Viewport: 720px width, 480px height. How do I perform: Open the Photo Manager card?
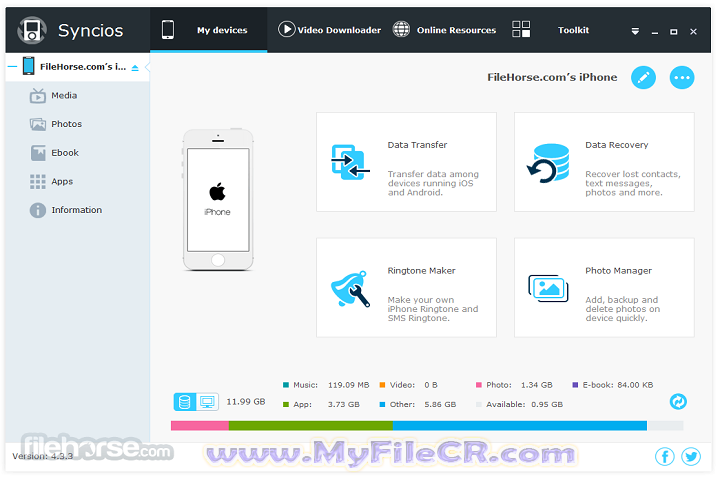pyautogui.click(x=604, y=288)
